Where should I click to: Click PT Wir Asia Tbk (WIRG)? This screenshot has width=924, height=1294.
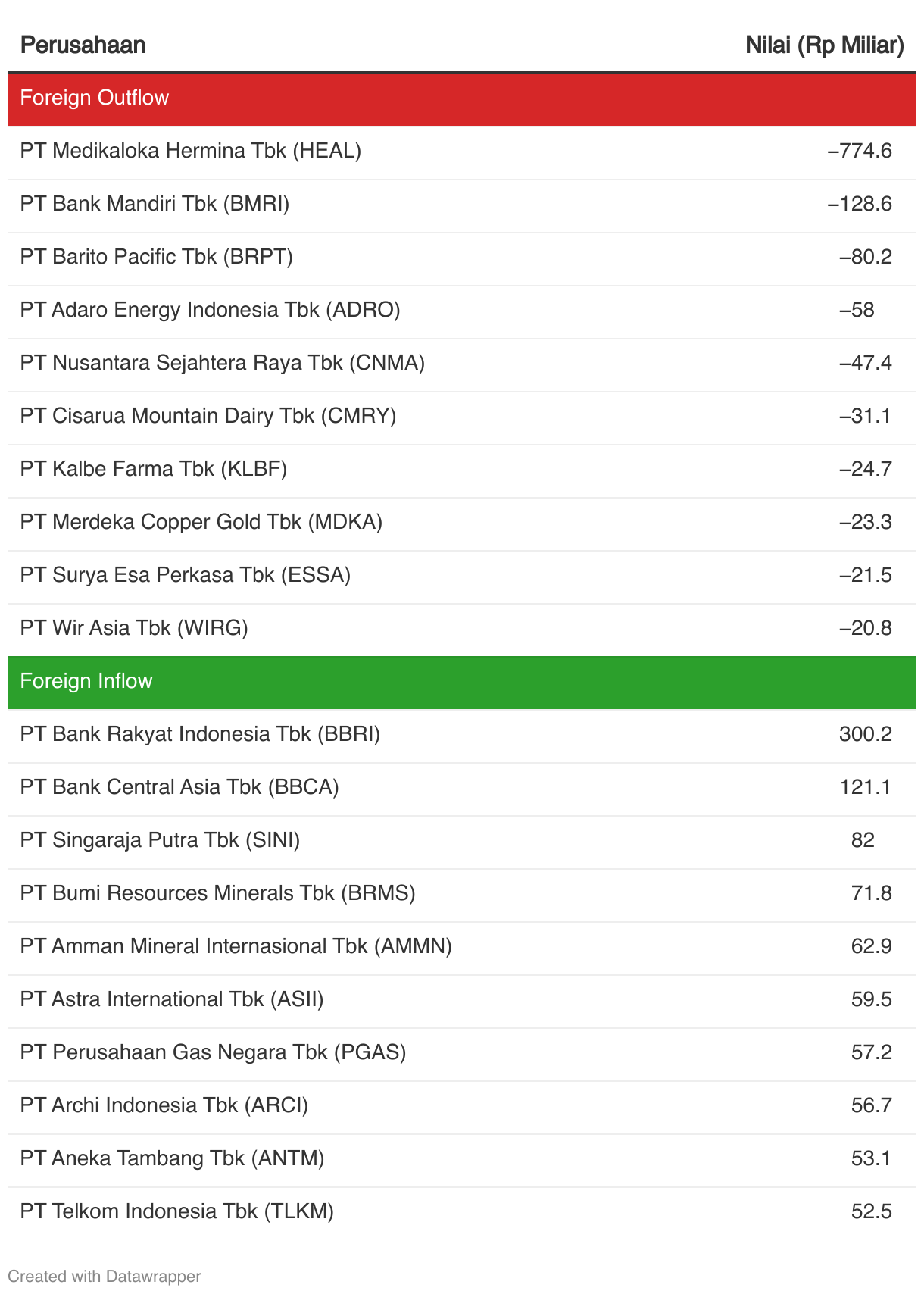pyautogui.click(x=134, y=628)
